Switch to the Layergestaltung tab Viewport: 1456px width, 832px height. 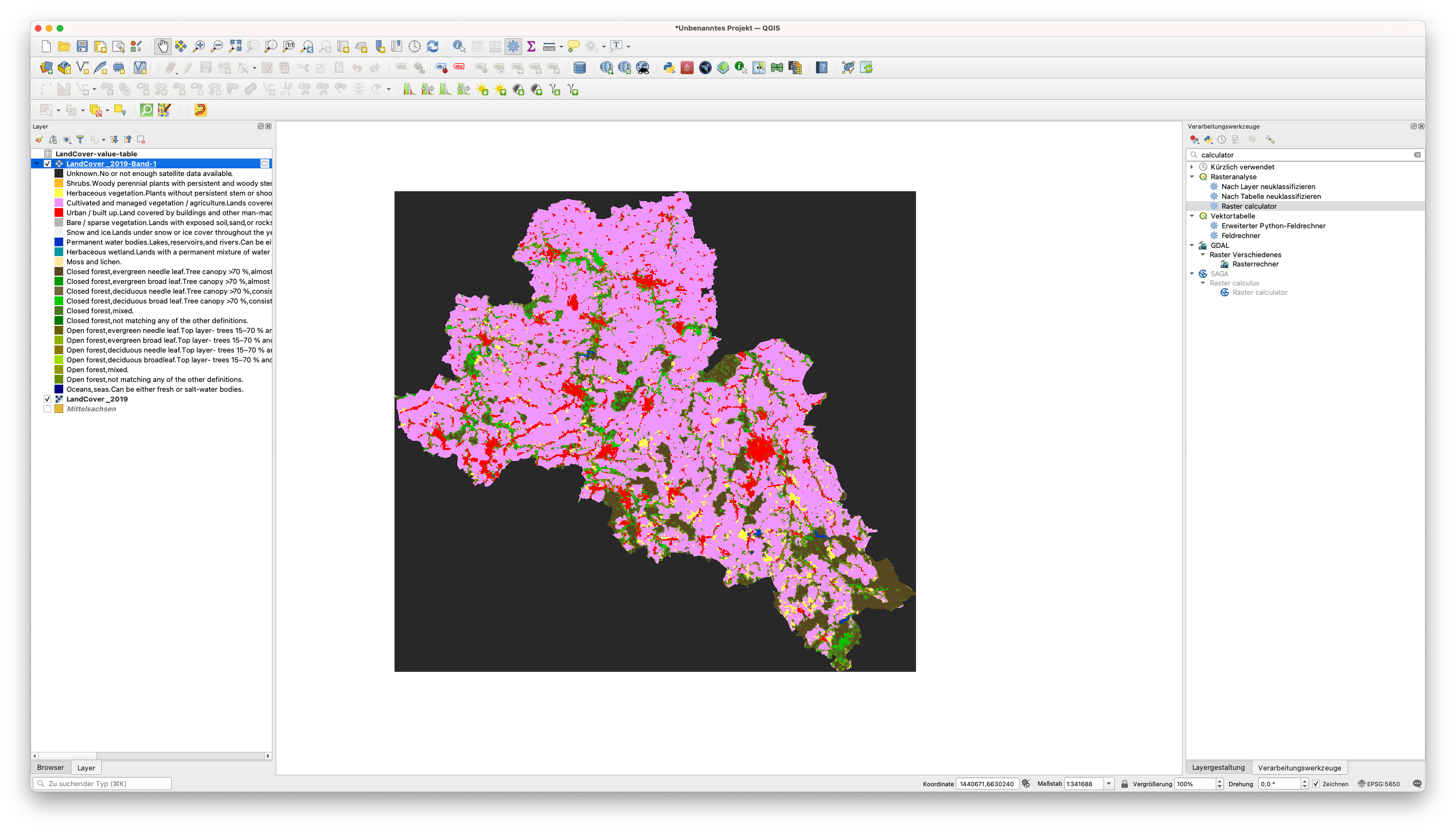click(1218, 767)
